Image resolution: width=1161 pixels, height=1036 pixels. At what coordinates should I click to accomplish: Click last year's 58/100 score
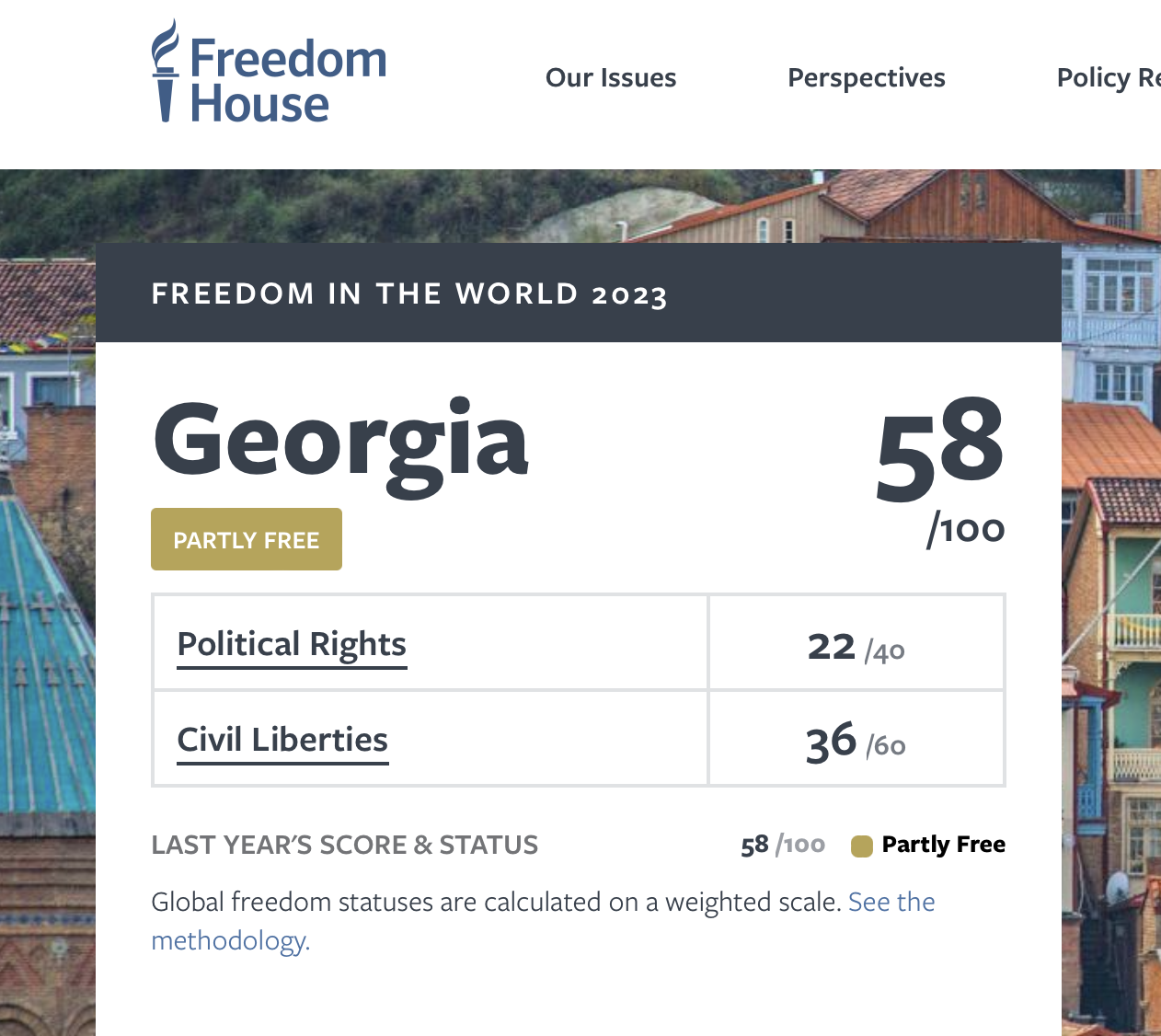coord(782,845)
